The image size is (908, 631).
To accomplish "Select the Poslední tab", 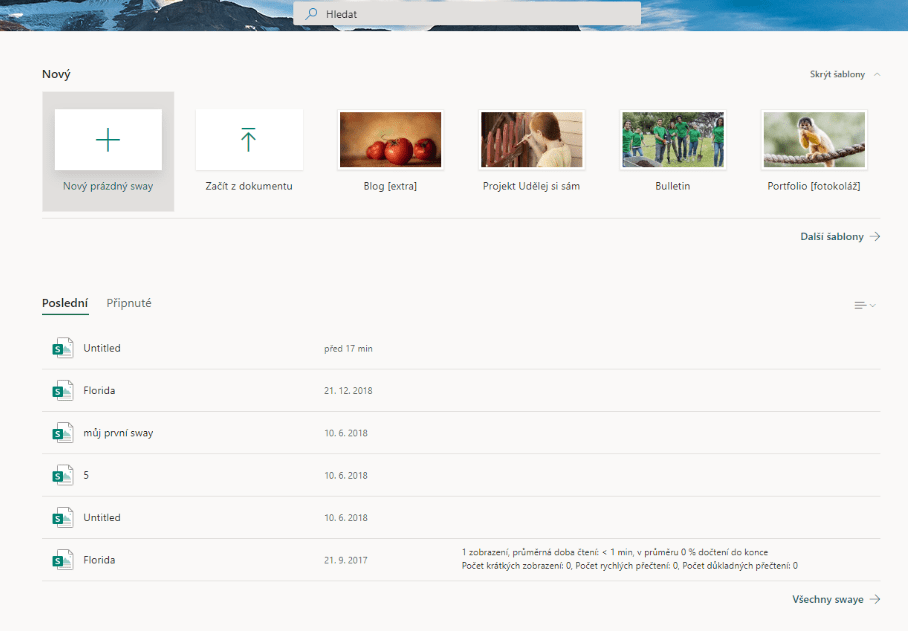I will 65,303.
